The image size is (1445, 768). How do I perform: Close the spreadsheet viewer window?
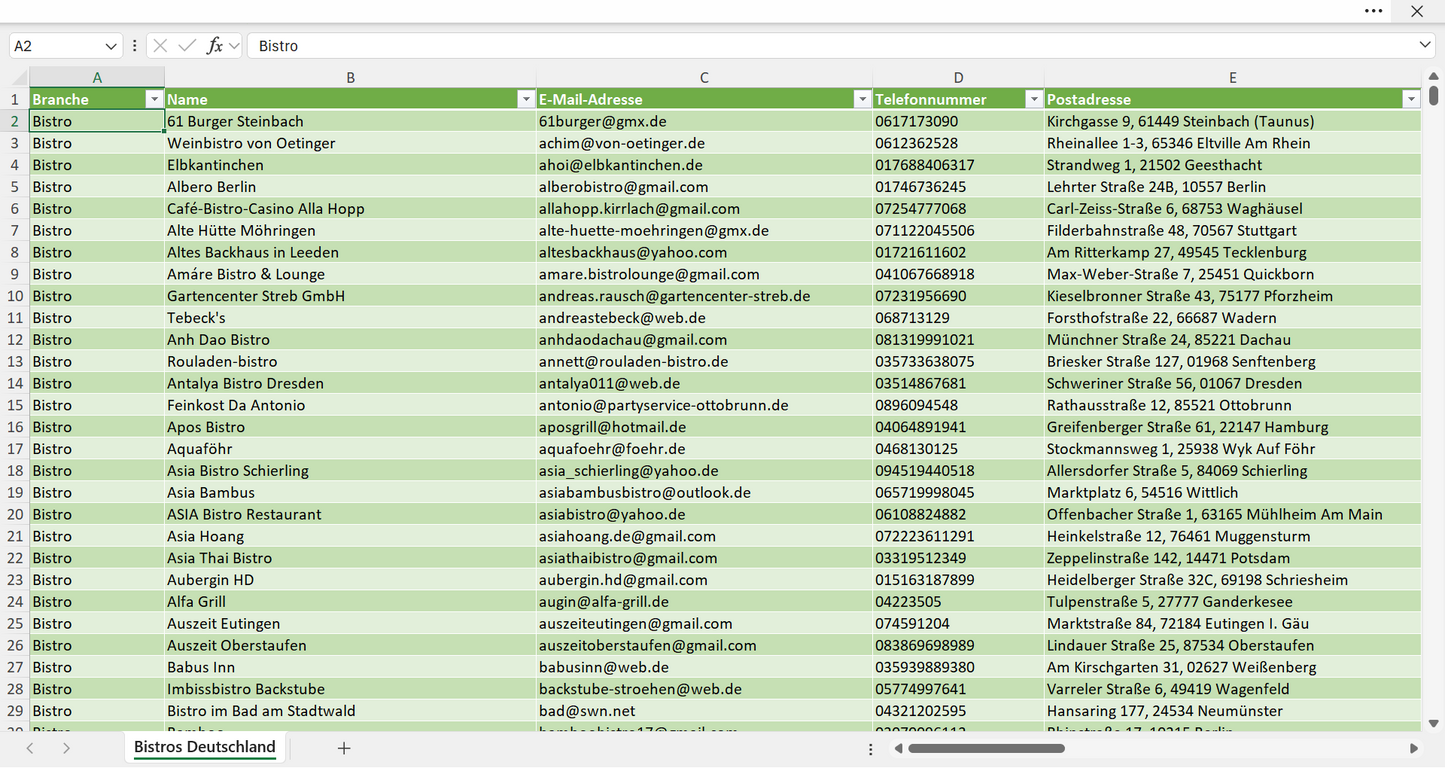1417,11
